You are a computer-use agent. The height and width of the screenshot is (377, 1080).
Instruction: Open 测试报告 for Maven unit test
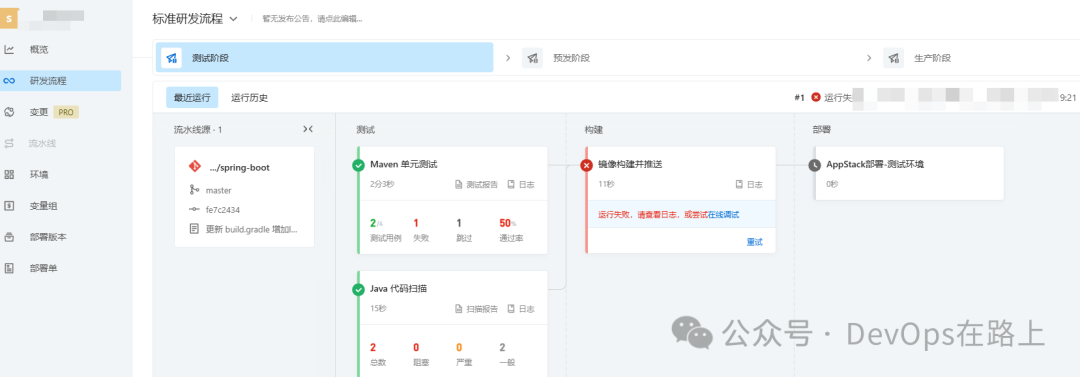click(476, 185)
